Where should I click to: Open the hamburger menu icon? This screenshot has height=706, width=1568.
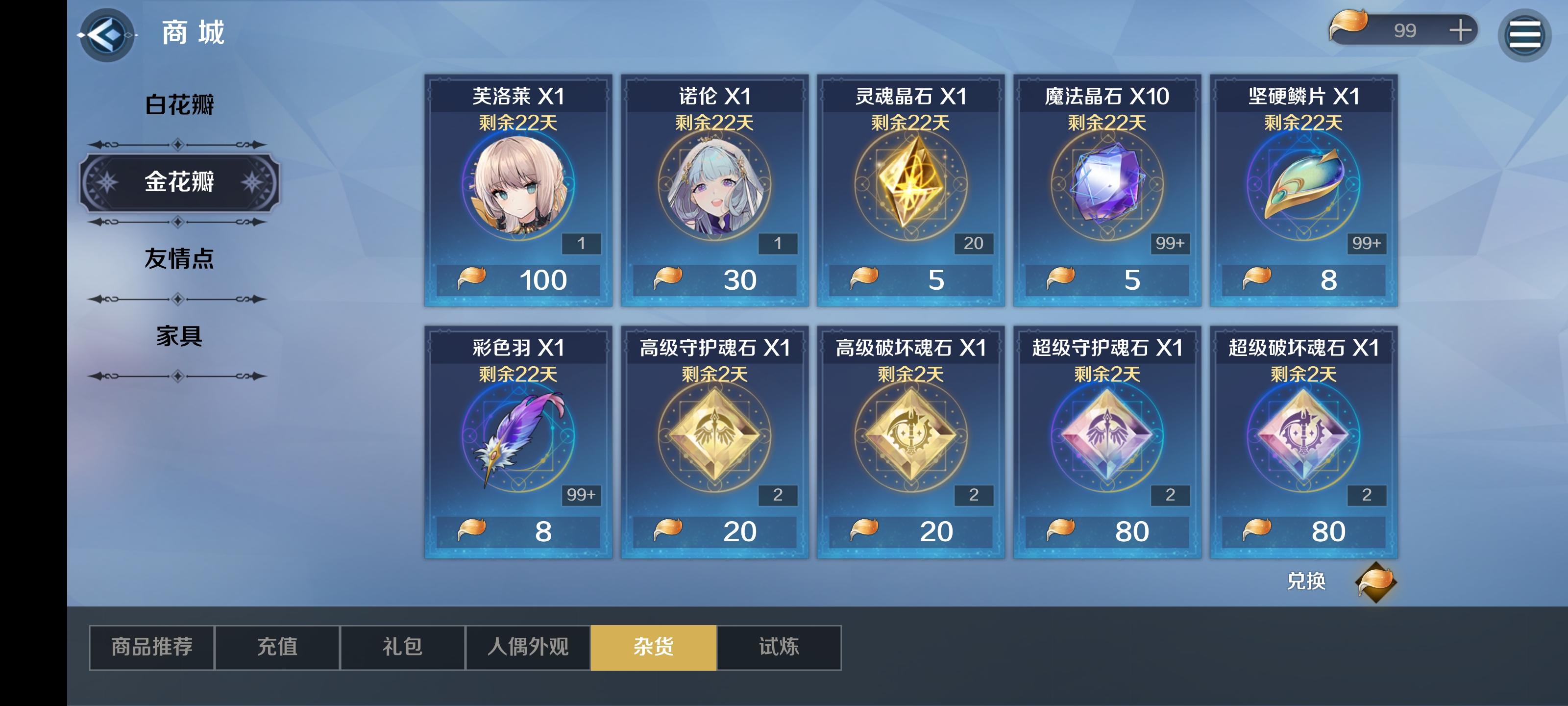point(1524,35)
